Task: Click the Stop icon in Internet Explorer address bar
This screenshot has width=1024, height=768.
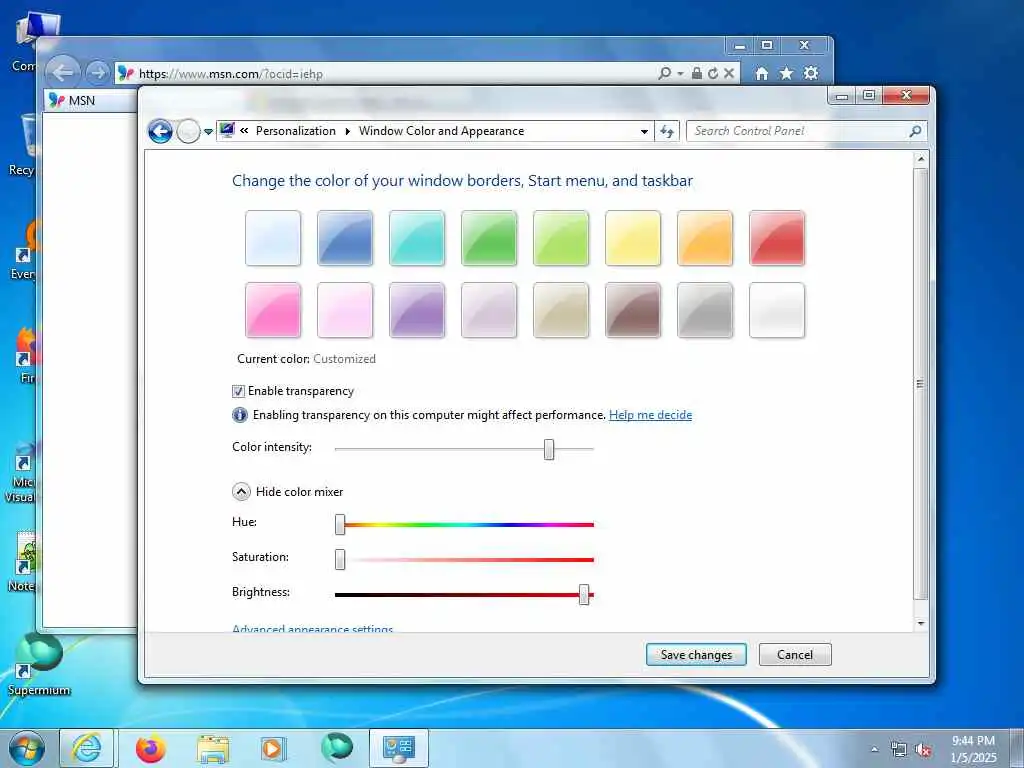Action: click(x=729, y=73)
